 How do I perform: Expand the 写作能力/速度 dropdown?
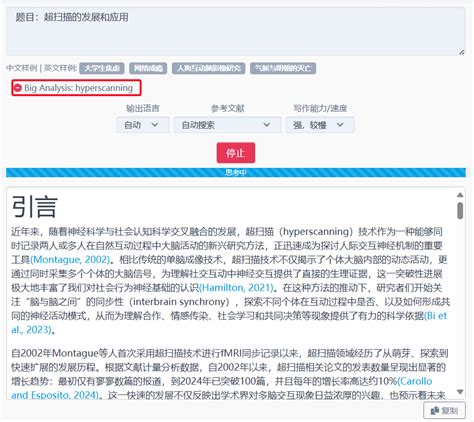click(320, 125)
